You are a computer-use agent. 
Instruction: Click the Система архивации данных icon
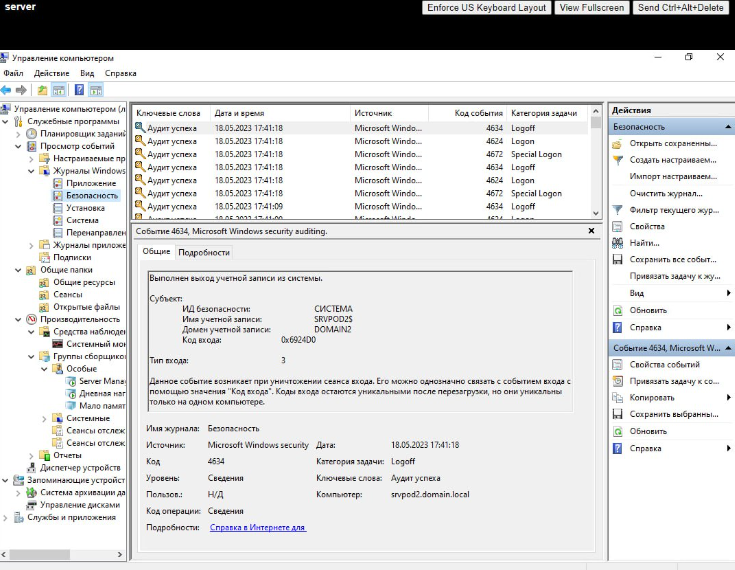[31, 492]
